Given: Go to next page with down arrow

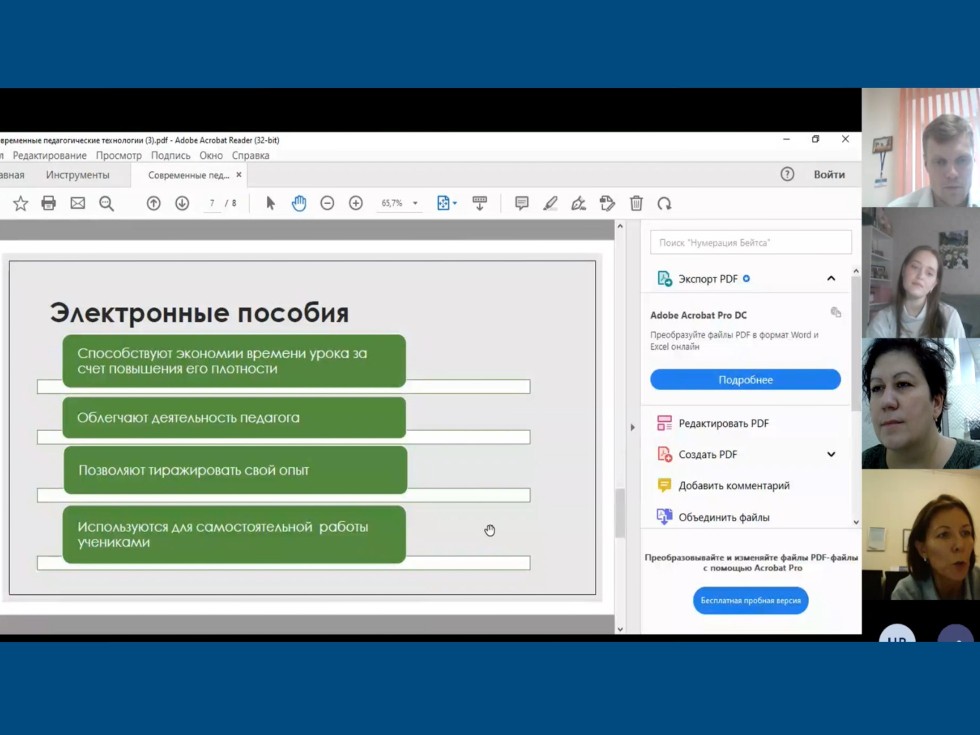Looking at the screenshot, I should point(182,203).
